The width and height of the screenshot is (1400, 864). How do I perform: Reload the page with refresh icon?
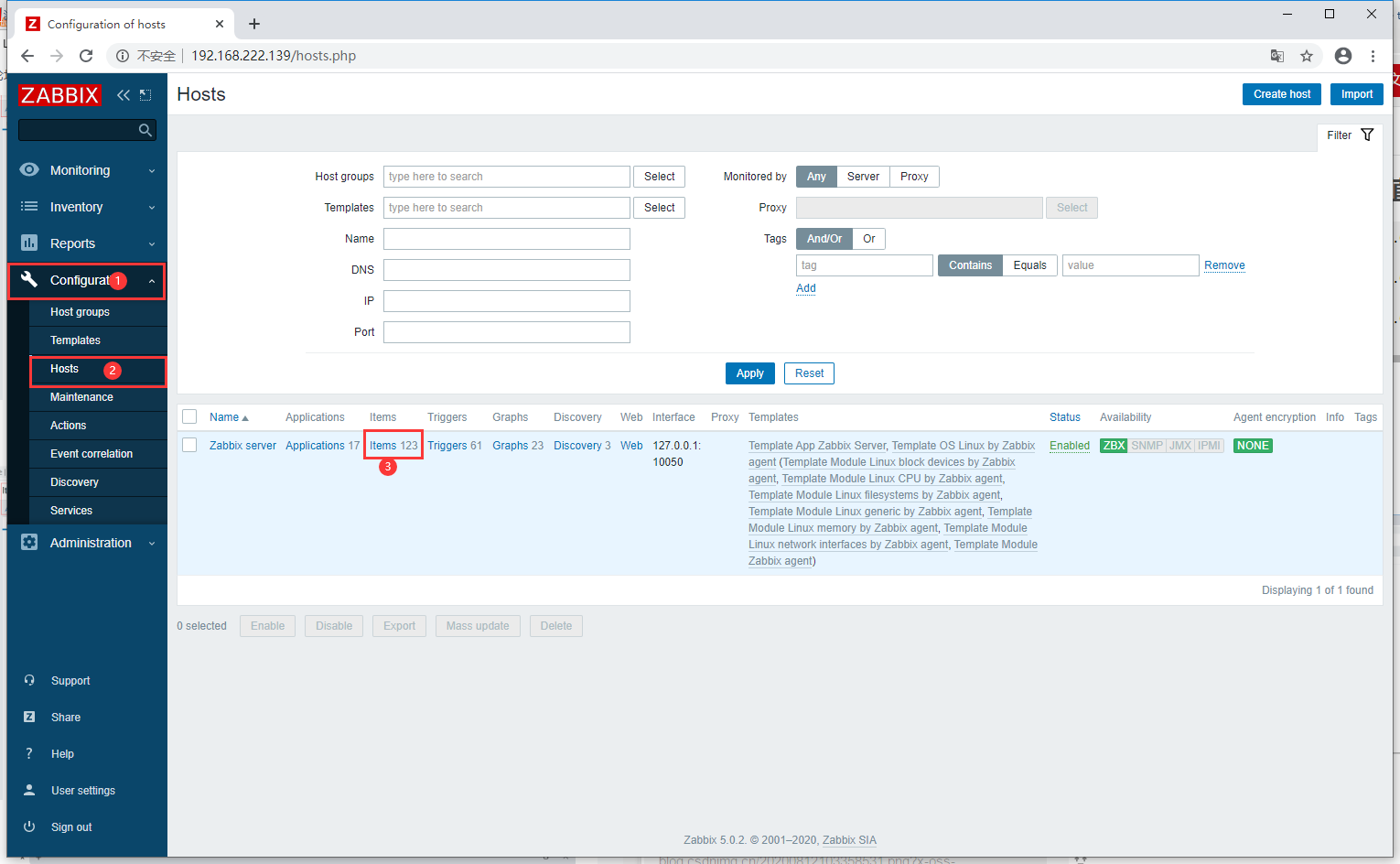(x=86, y=56)
